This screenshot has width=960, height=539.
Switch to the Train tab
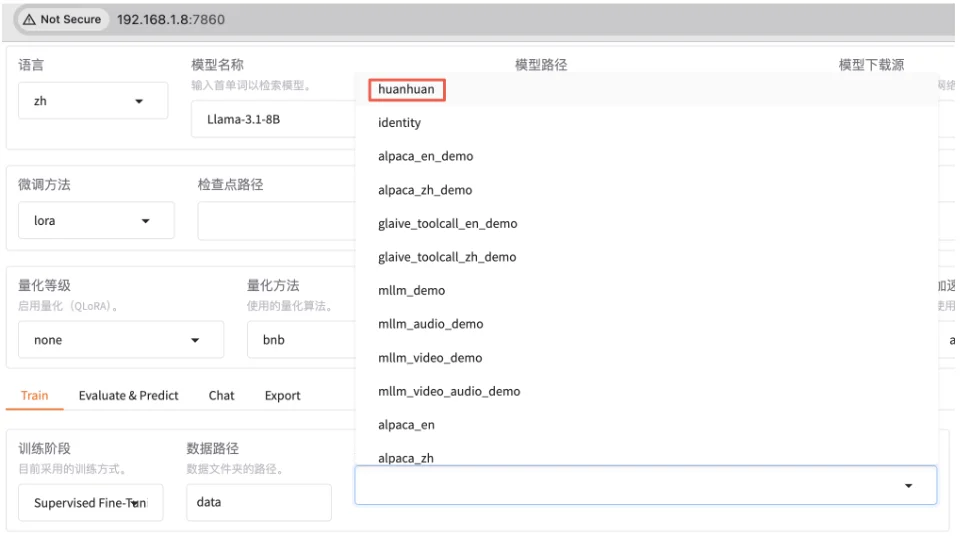(x=34, y=396)
